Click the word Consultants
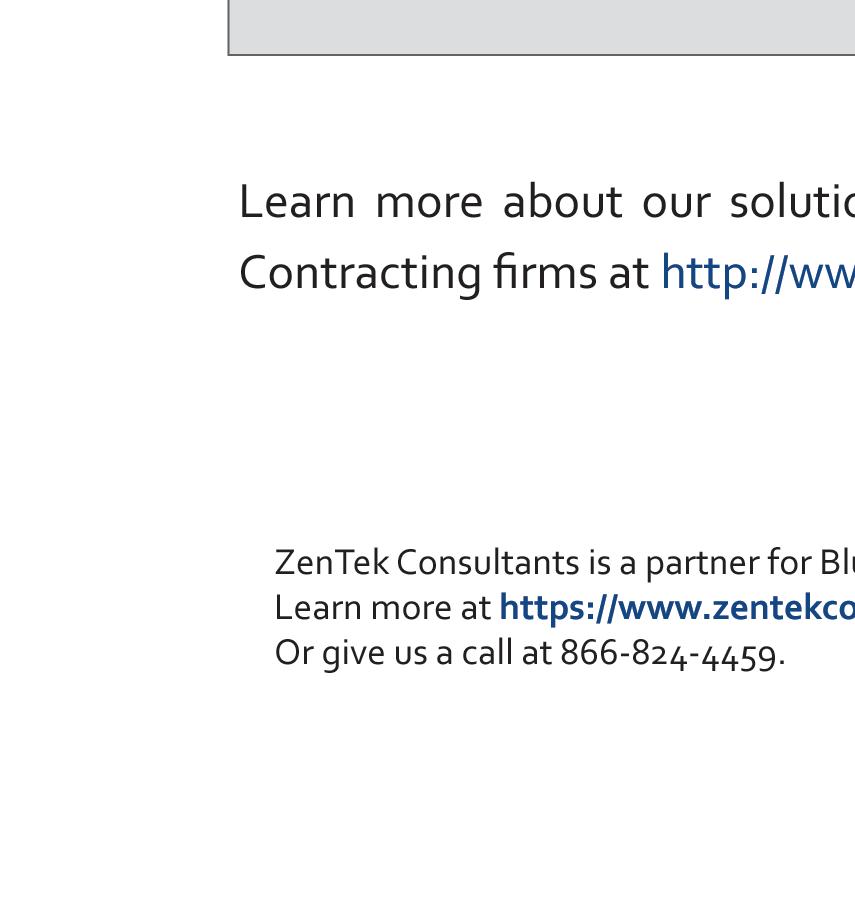 tap(487, 562)
